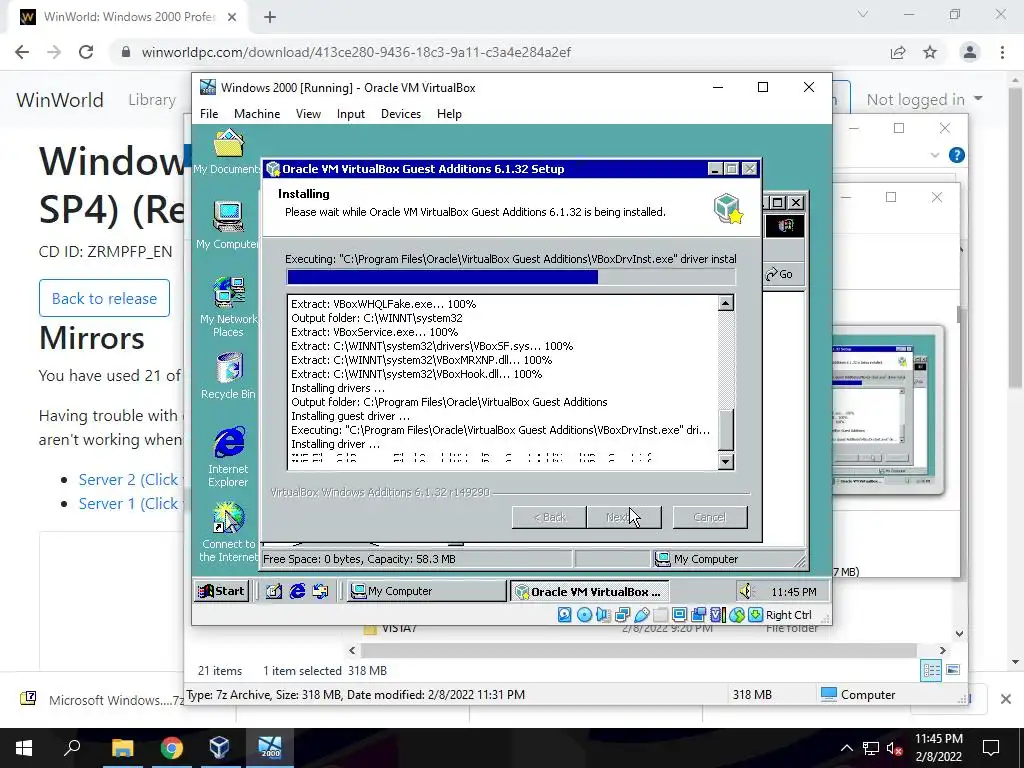Open Library in WinWorld navigation

coord(152,100)
